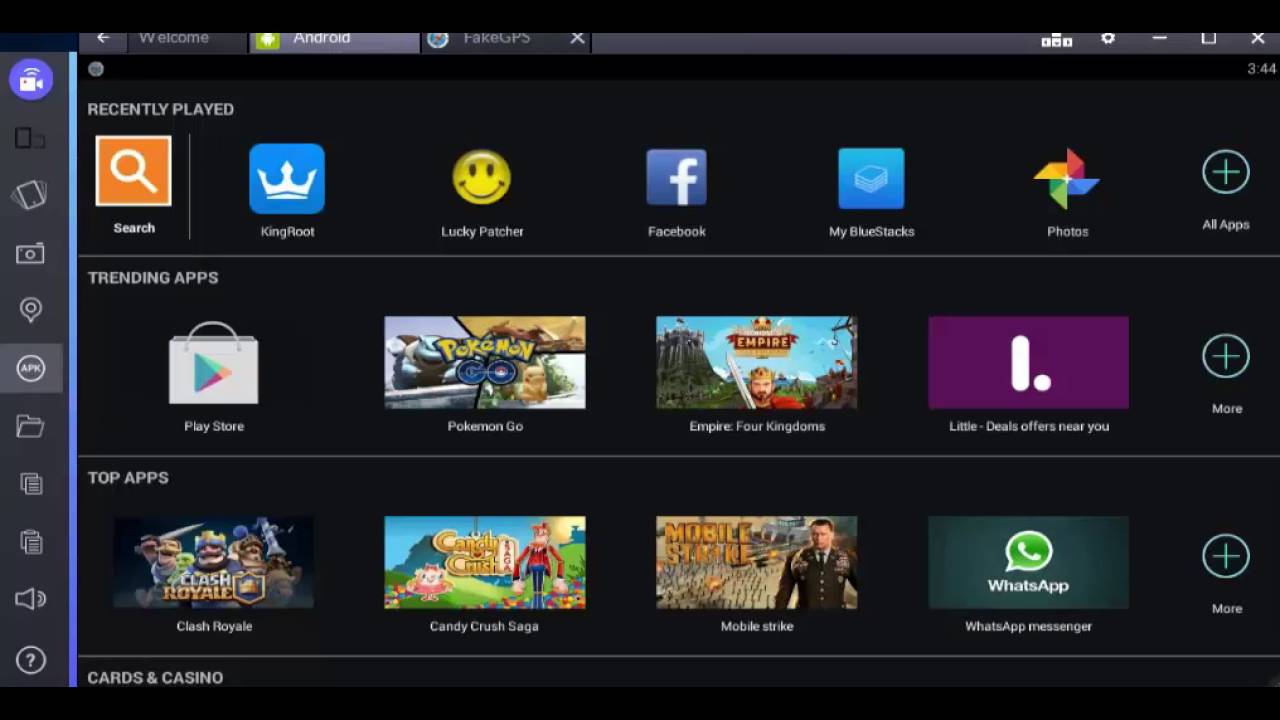Screen dimensions: 1280x720
Task: Take a screenshot with camera icon
Action: pyautogui.click(x=30, y=254)
